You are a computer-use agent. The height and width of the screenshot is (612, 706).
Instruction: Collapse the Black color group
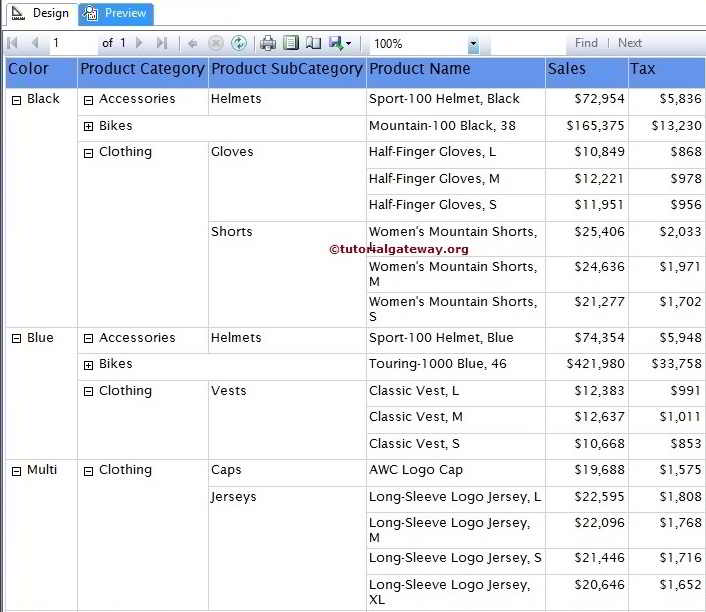pyautogui.click(x=16, y=100)
